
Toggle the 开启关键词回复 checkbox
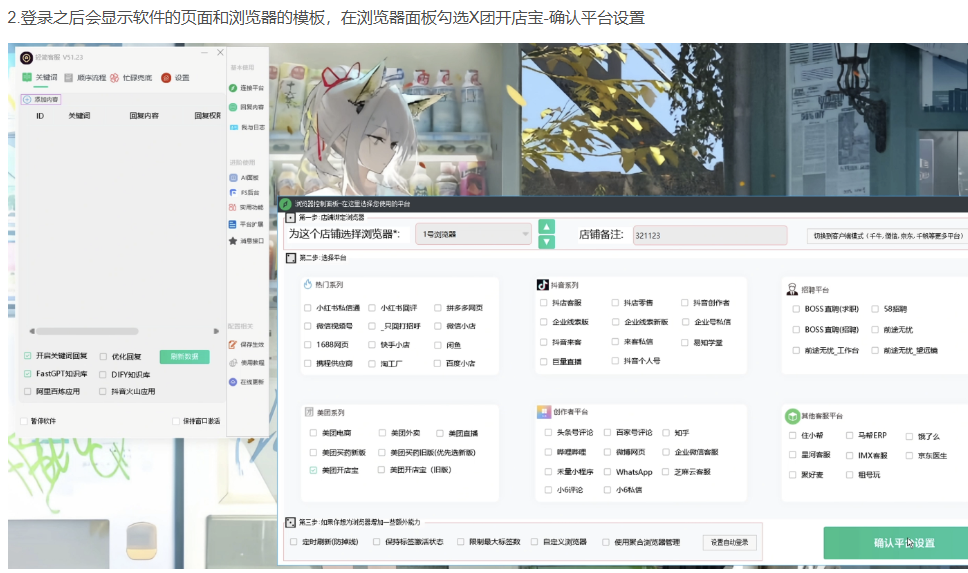(27, 356)
